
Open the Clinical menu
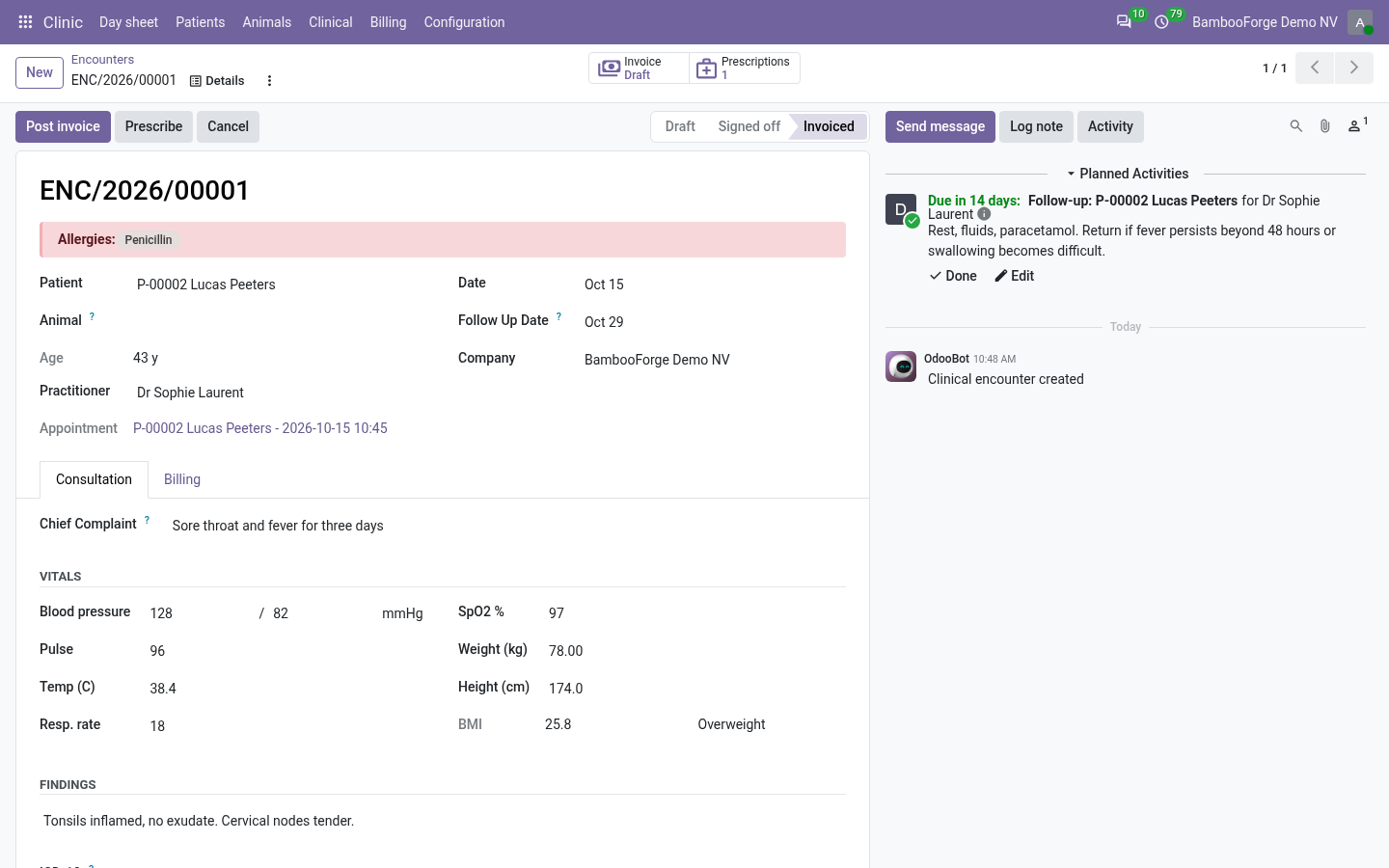(331, 22)
